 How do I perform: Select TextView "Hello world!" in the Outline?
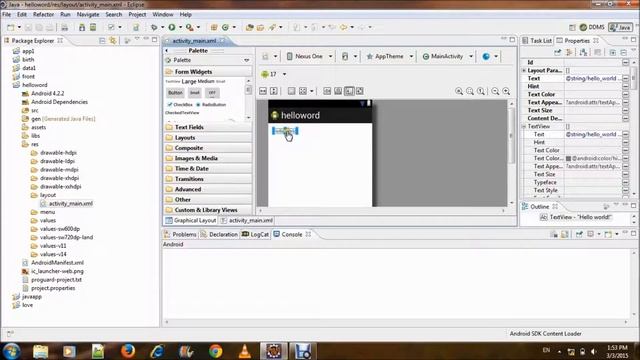point(576,217)
